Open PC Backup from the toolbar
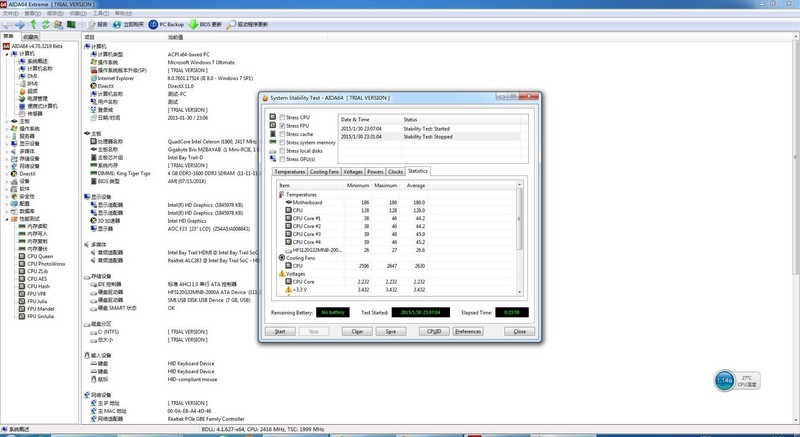This screenshot has height=437, width=800. 166,24
